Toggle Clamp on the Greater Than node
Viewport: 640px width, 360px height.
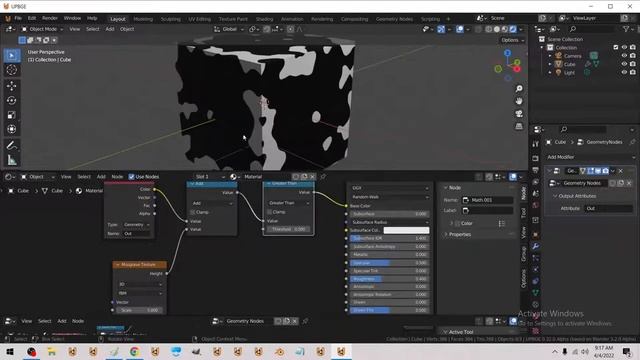coord(269,212)
